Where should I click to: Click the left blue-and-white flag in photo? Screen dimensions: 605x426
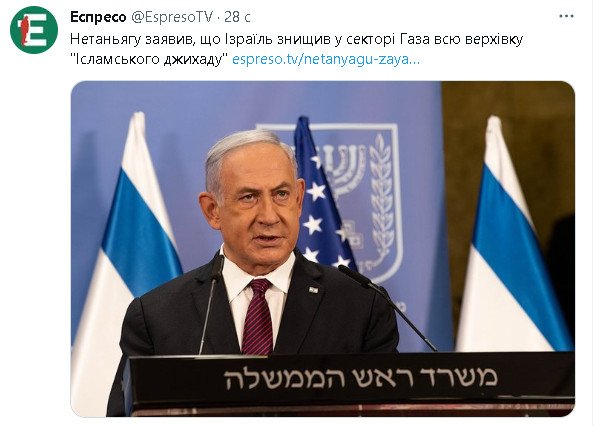127,255
